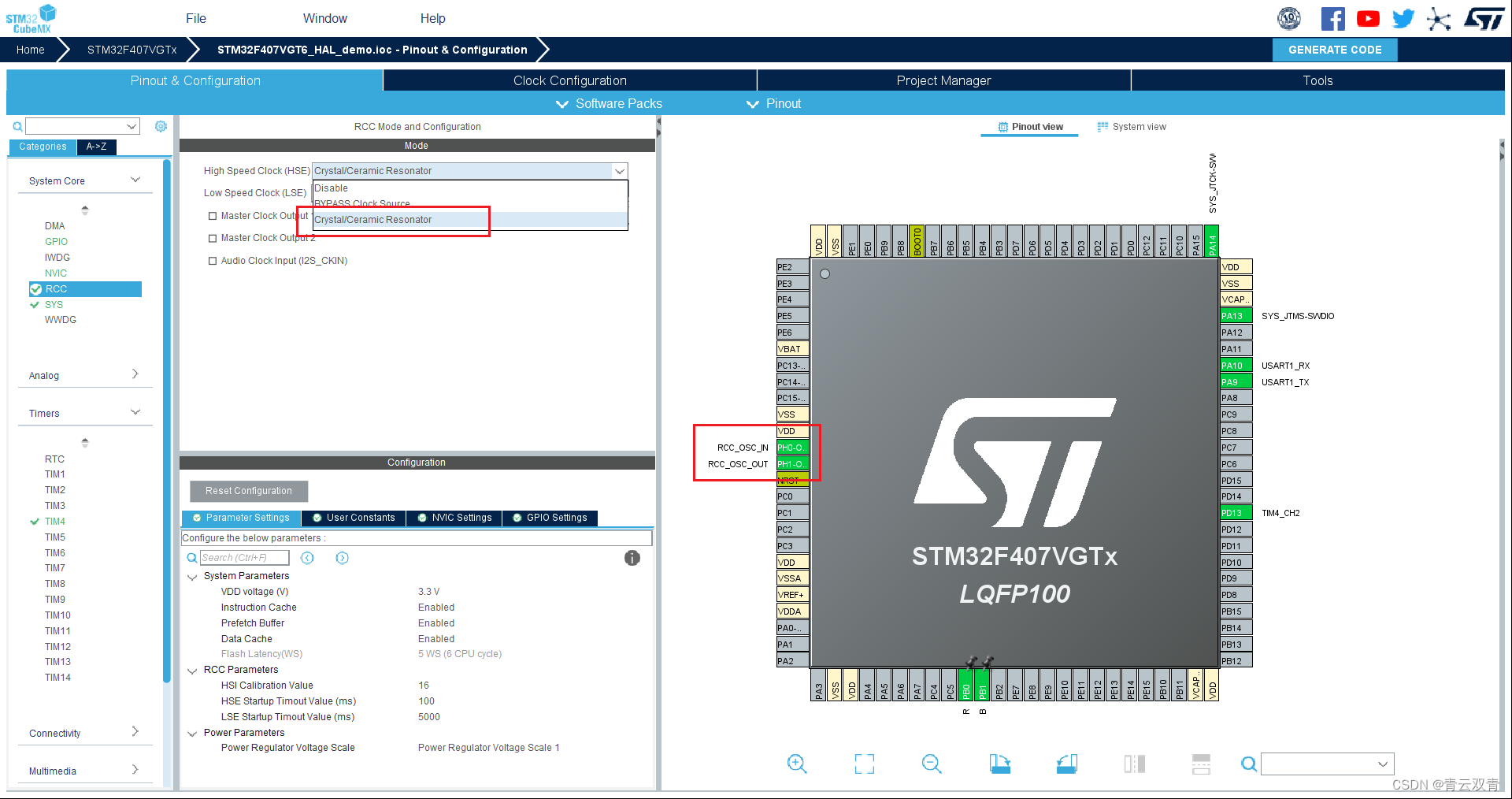Zoom in on the pinout view
Screen dimensions: 1512x799
click(x=797, y=764)
